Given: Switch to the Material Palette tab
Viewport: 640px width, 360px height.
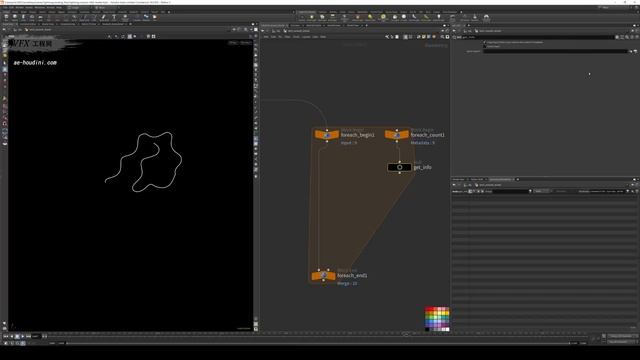Looking at the screenshot, I should 314,25.
